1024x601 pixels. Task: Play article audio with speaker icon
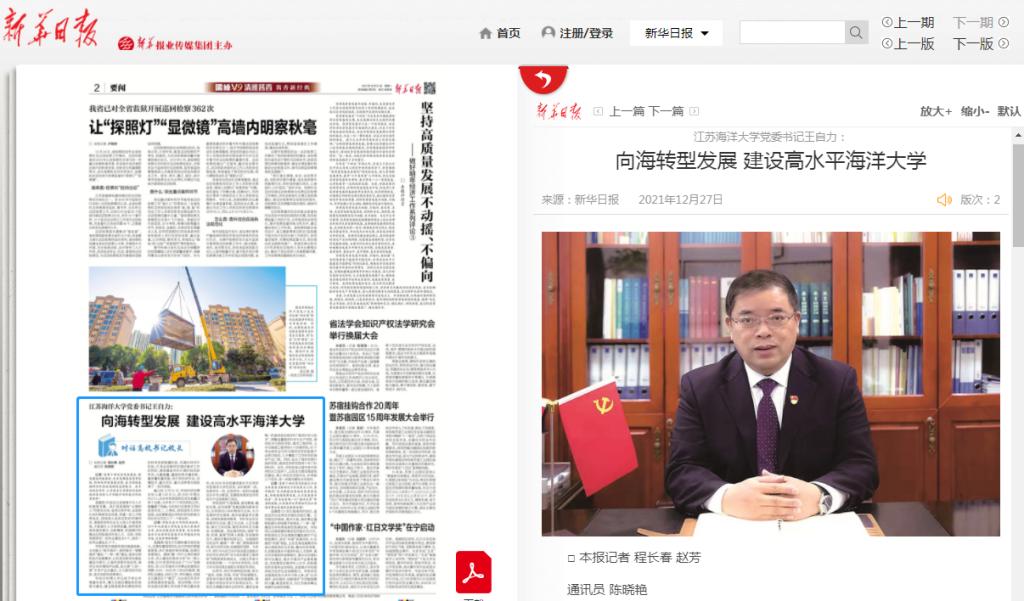(x=943, y=200)
